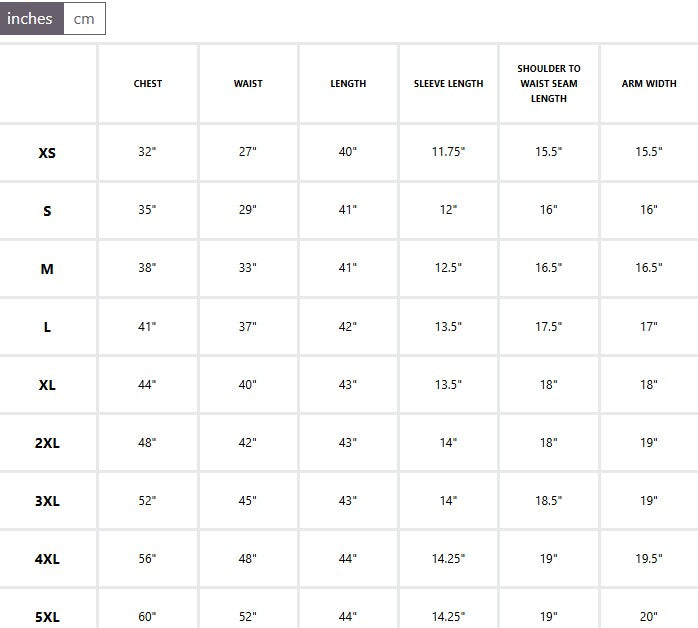Viewport: 698px width, 628px height.
Task: Click the XS sleeve length 11.75" cell
Action: (448, 152)
